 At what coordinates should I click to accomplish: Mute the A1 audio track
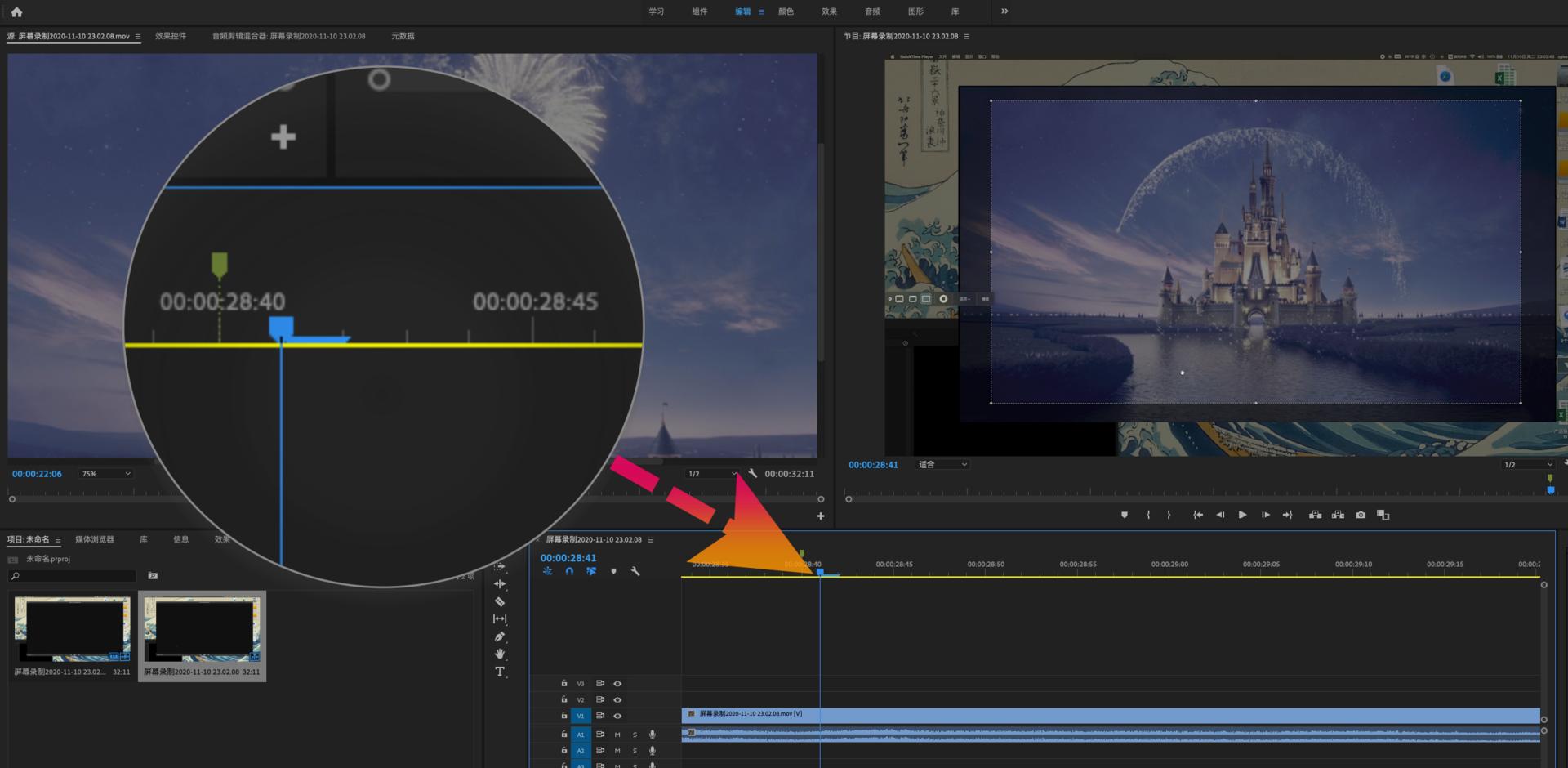[x=617, y=735]
